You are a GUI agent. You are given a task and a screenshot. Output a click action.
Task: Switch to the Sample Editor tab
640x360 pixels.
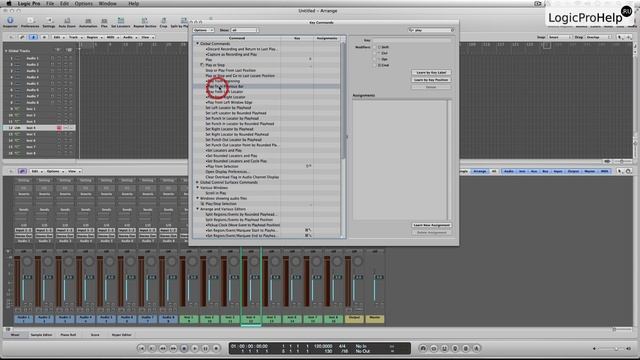(x=41, y=335)
